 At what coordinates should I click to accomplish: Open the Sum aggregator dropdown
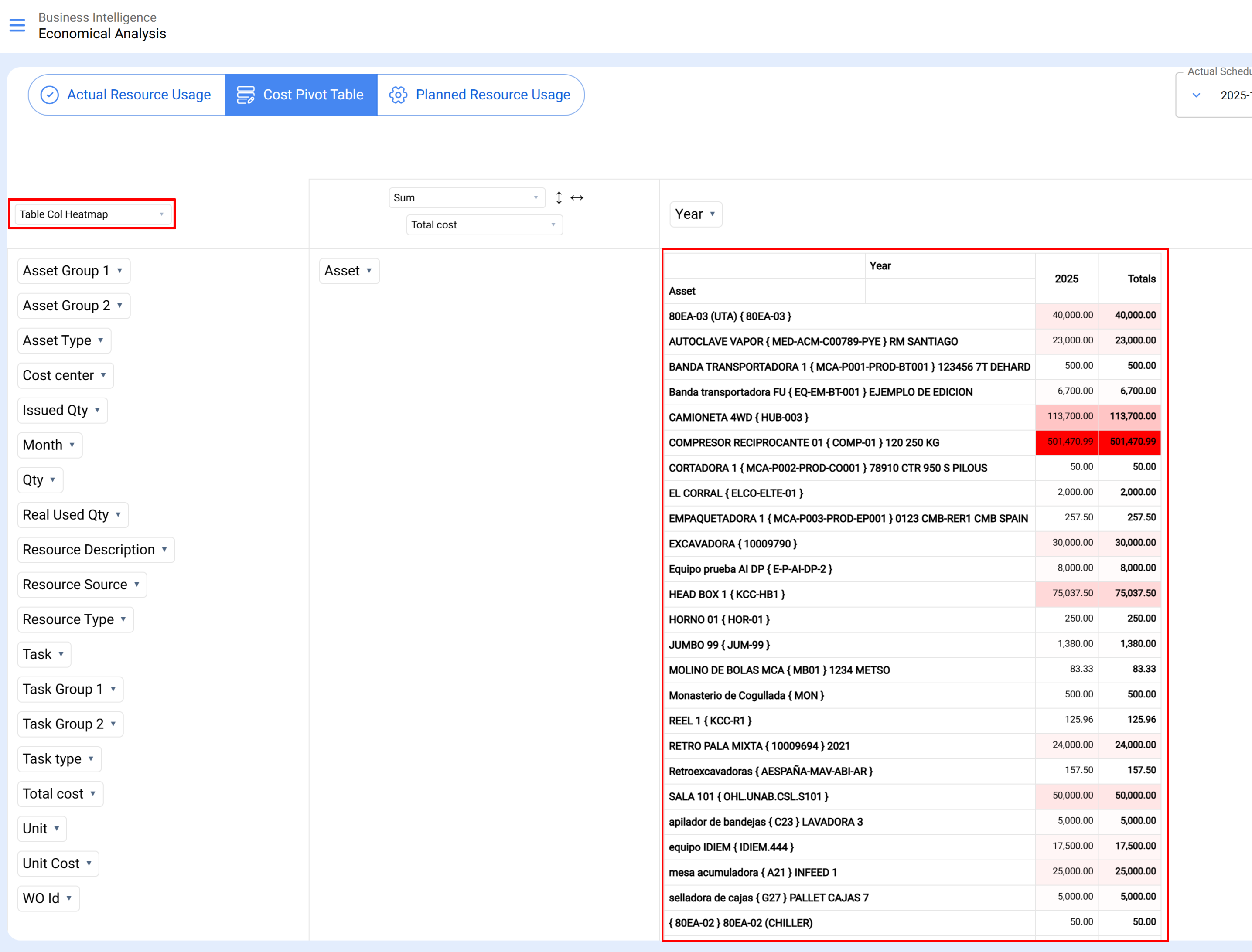coord(466,198)
